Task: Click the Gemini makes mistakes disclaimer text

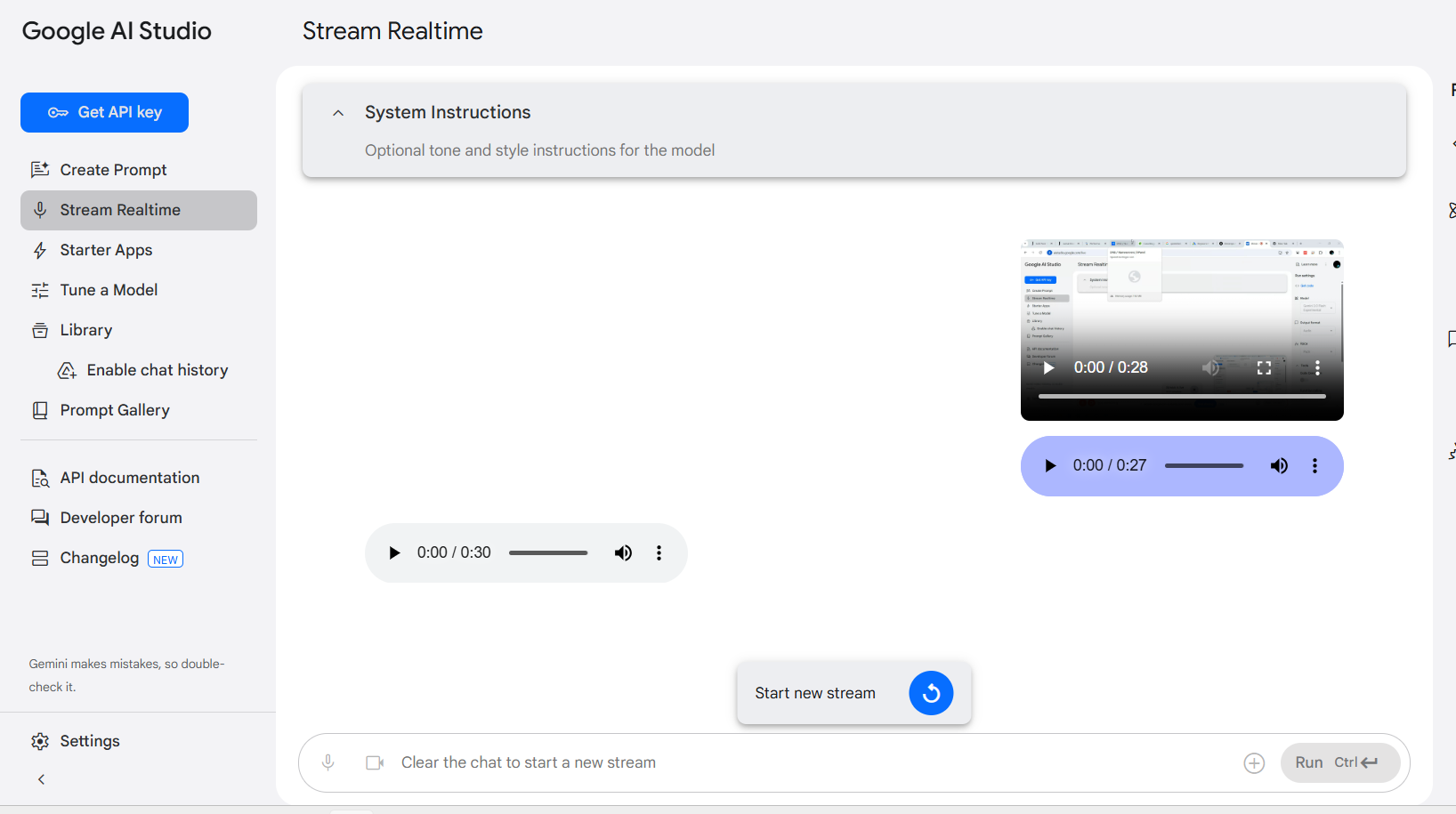Action: (126, 675)
